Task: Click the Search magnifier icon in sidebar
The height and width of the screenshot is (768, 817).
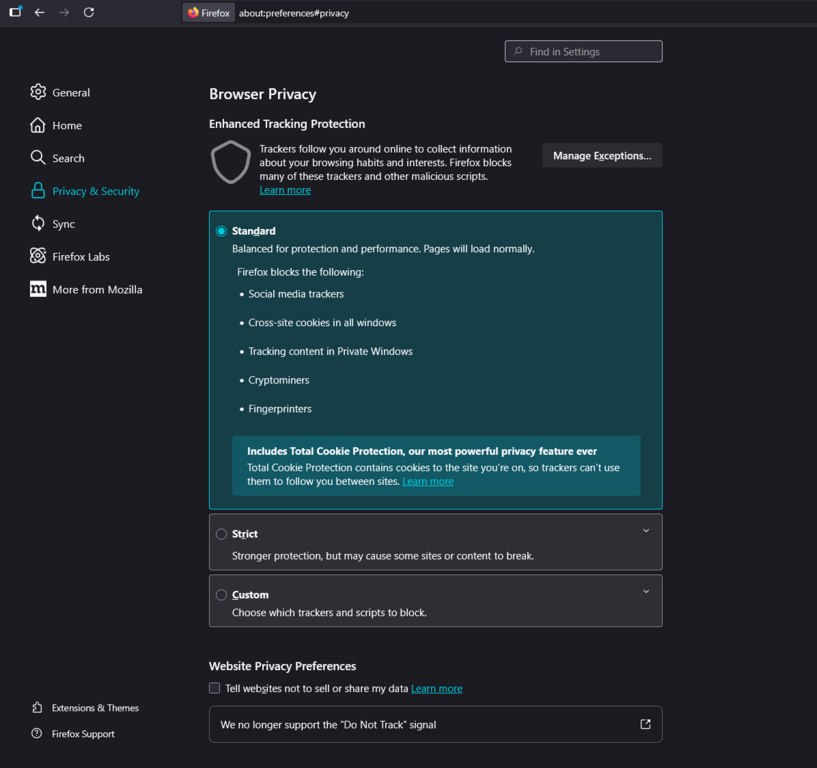Action: coord(38,158)
